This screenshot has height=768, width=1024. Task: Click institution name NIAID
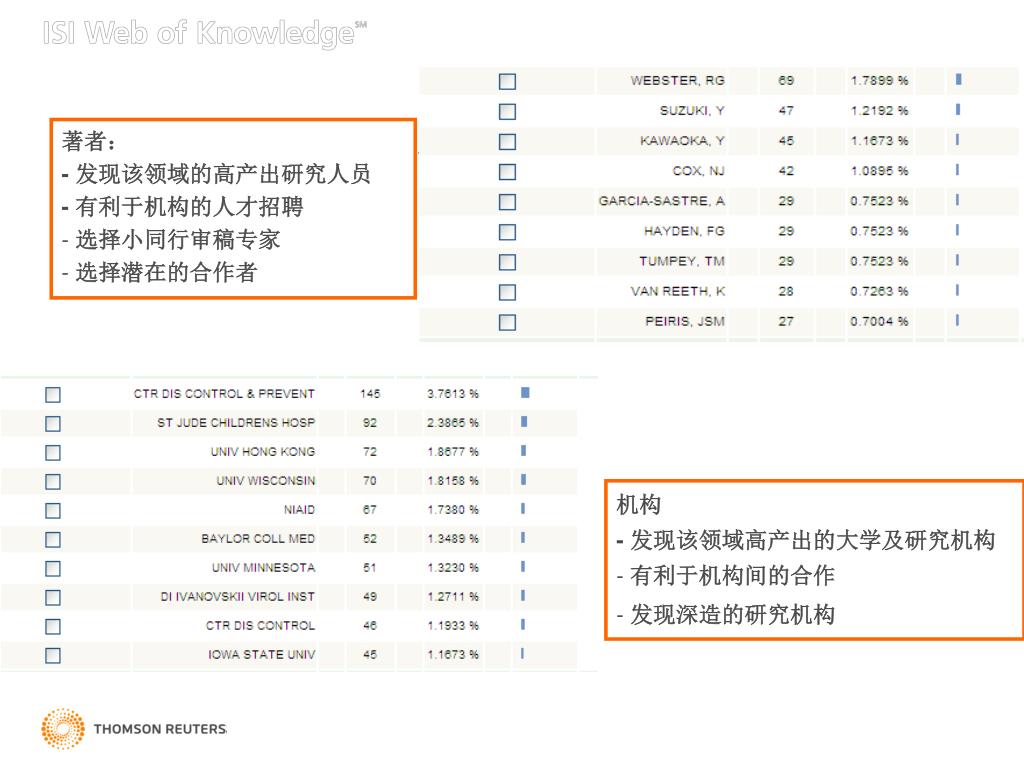click(299, 509)
